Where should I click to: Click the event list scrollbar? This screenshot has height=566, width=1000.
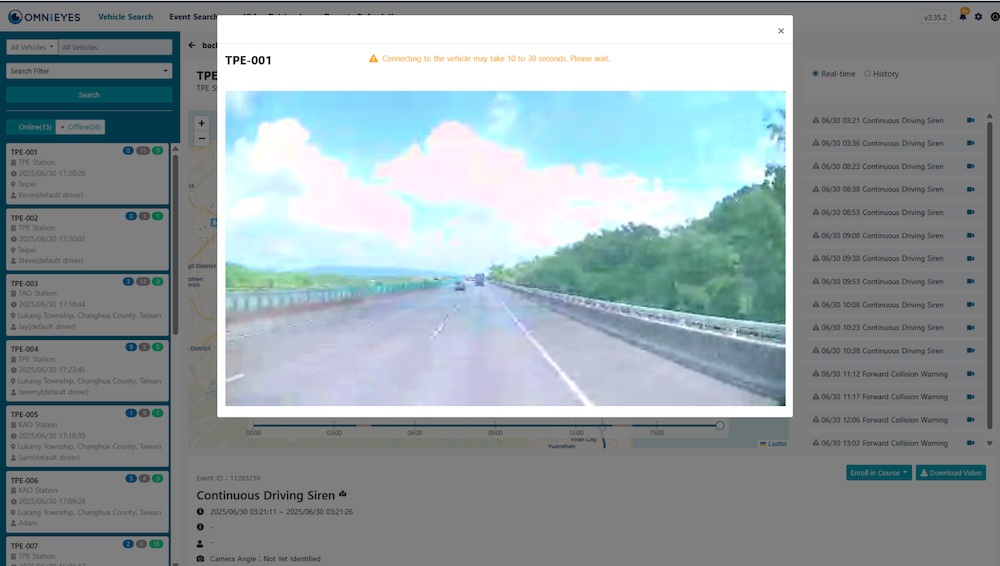click(990, 274)
